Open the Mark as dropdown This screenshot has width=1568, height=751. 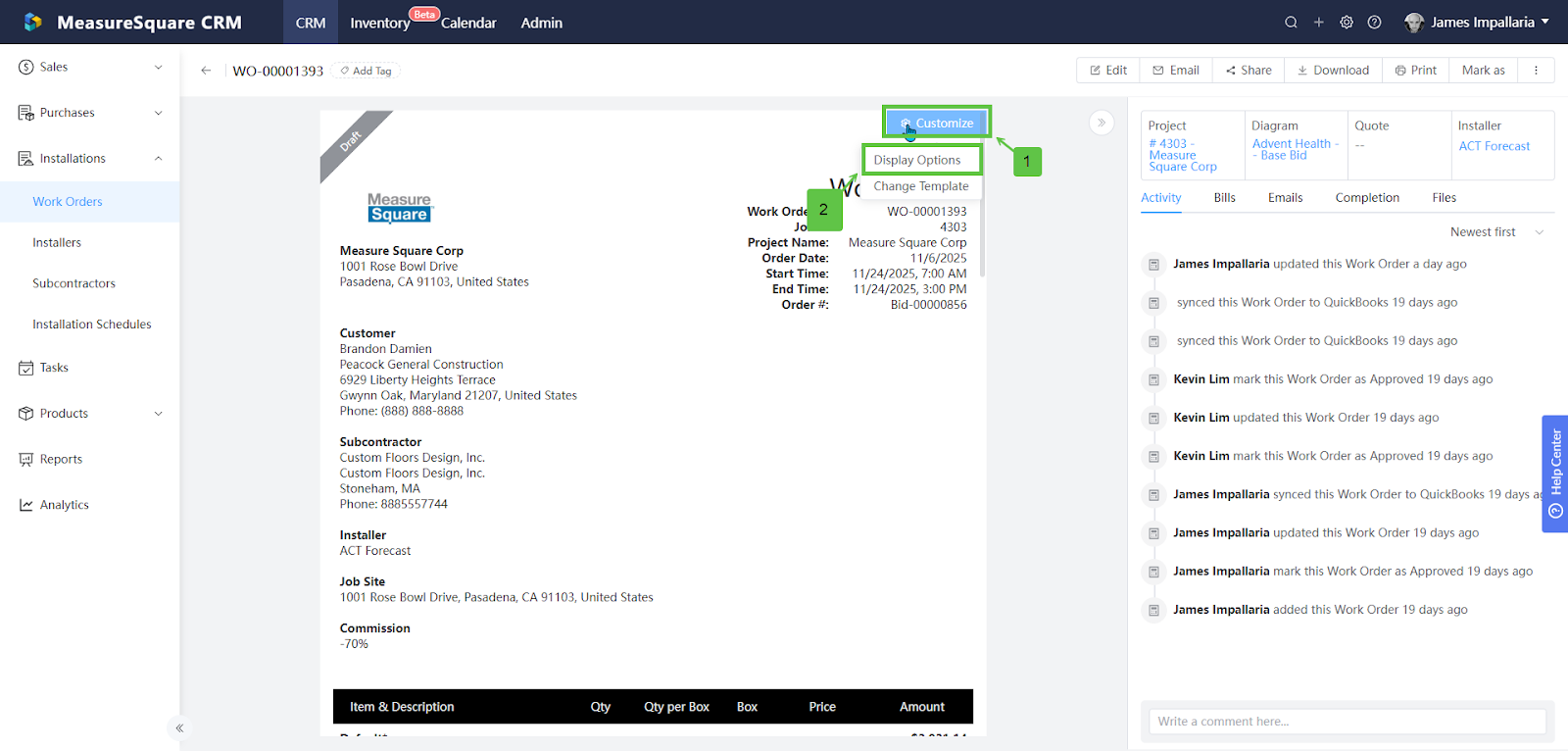tap(1484, 71)
